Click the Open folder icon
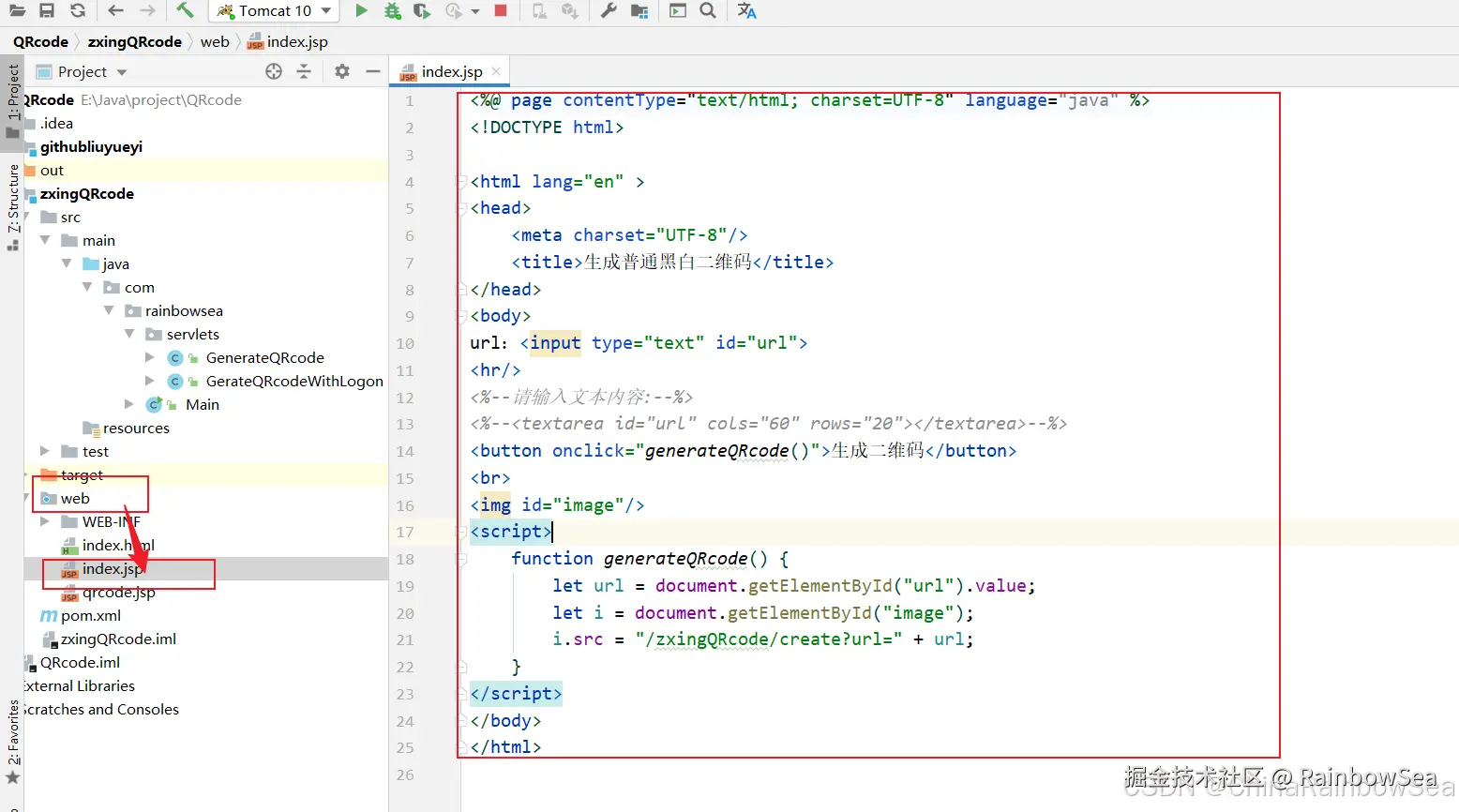Image resolution: width=1459 pixels, height=812 pixels. [17, 11]
